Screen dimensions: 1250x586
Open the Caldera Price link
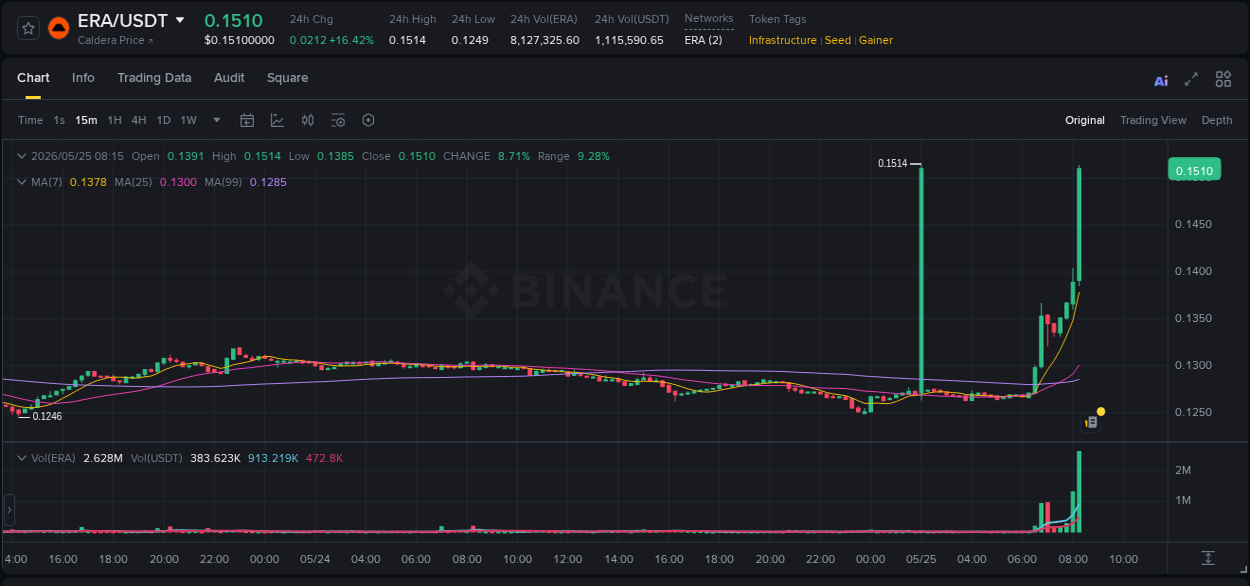click(116, 41)
